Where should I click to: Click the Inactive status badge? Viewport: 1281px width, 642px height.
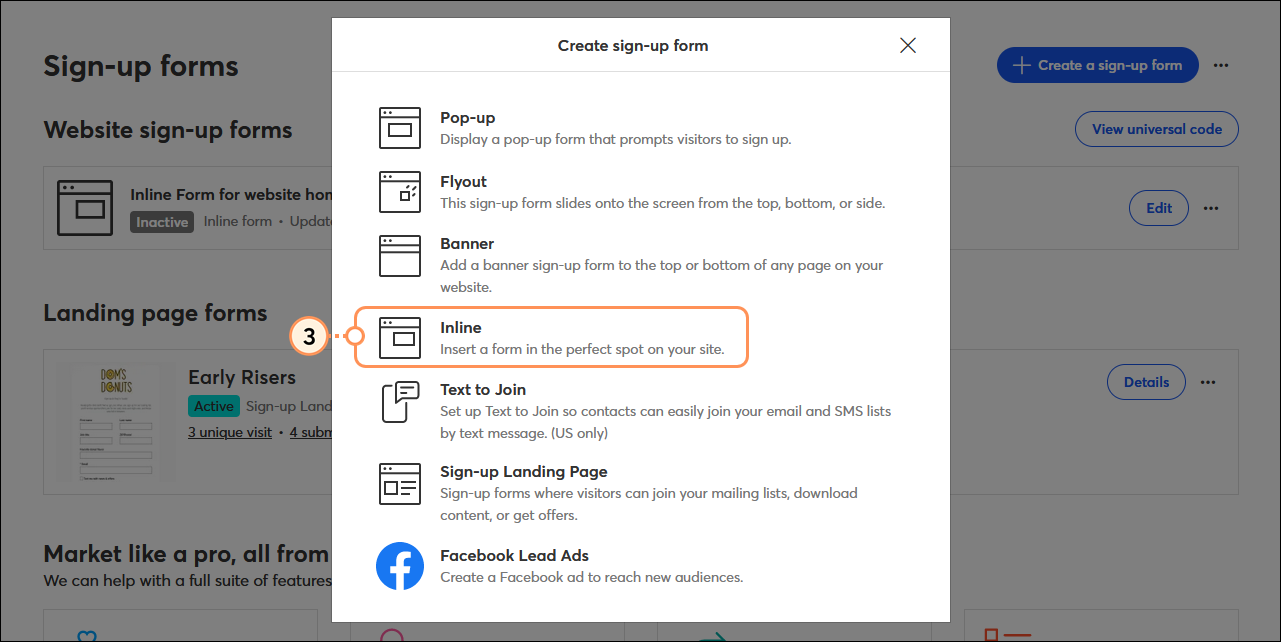[x=162, y=222]
